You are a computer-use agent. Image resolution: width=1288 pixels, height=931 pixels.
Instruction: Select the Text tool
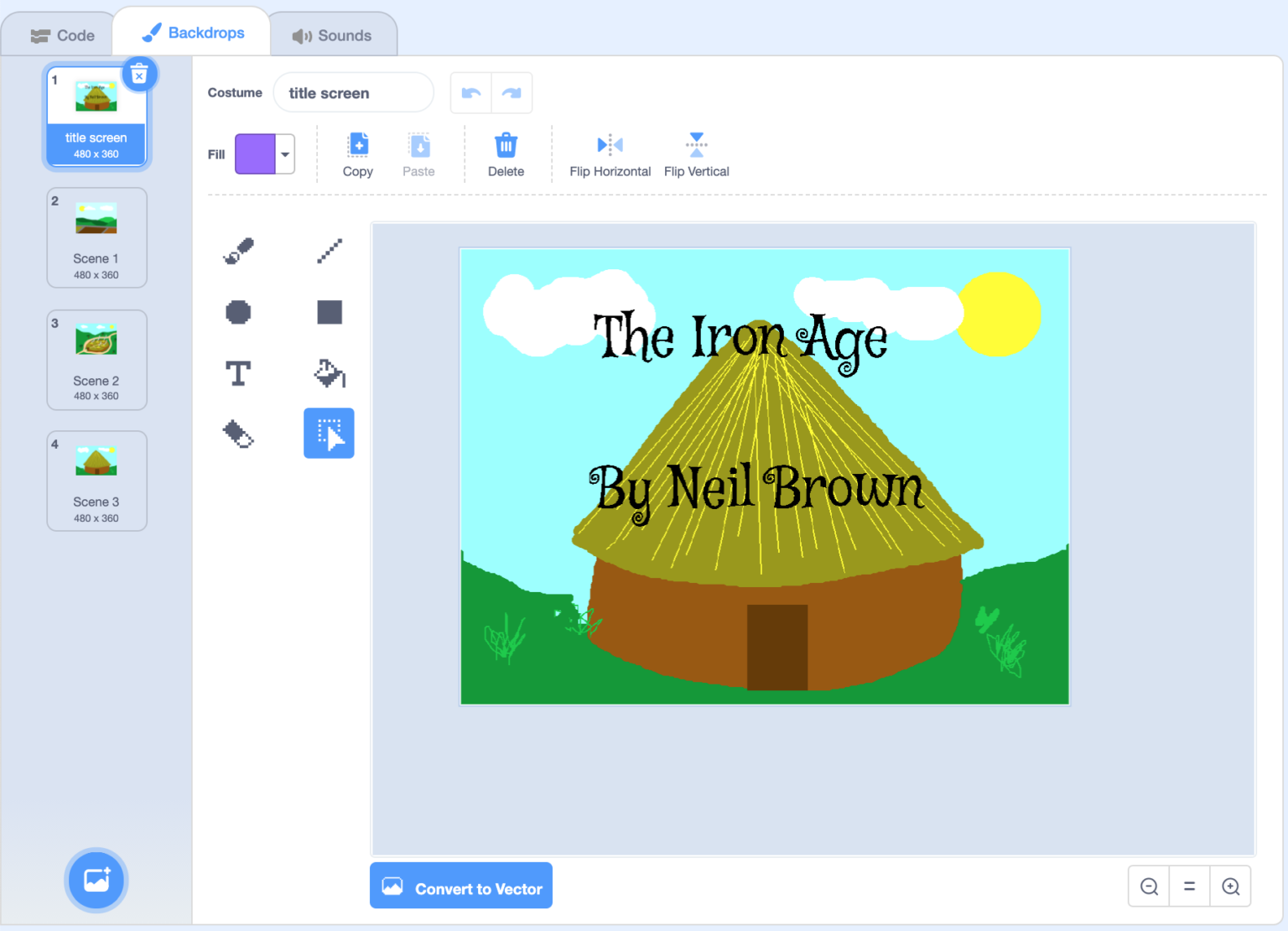click(238, 373)
